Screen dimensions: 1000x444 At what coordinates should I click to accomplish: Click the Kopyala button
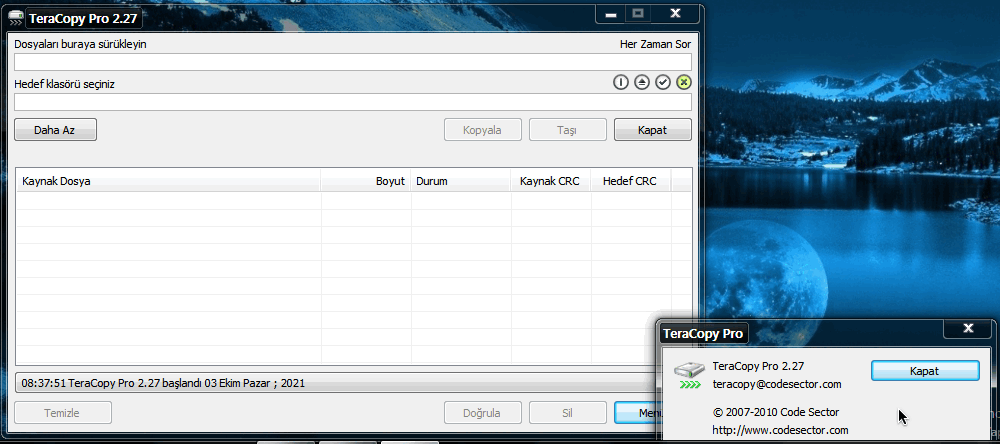point(483,130)
